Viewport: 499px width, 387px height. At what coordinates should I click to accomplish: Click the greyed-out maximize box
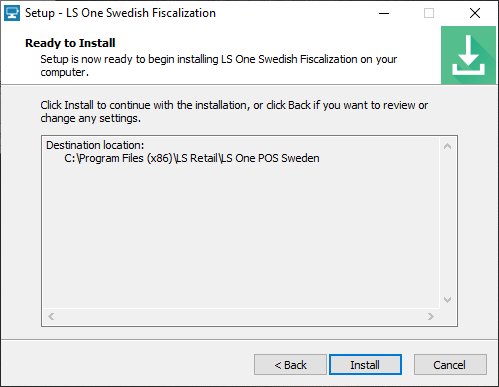pyautogui.click(x=429, y=13)
